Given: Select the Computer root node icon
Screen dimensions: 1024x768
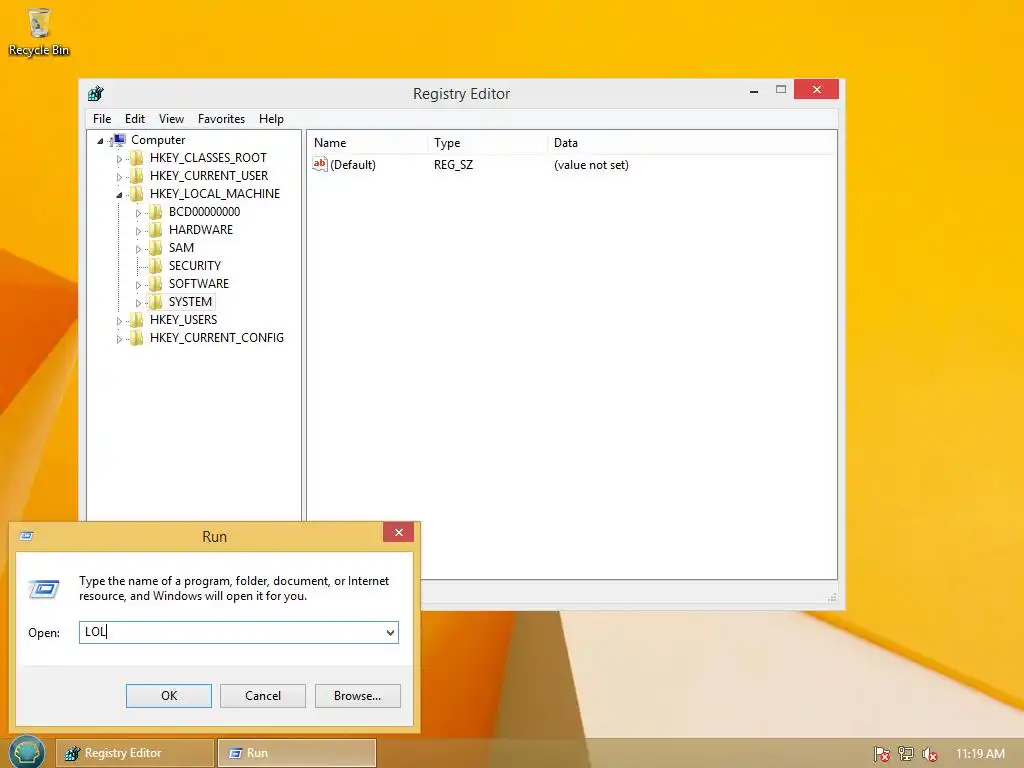Looking at the screenshot, I should coord(118,140).
